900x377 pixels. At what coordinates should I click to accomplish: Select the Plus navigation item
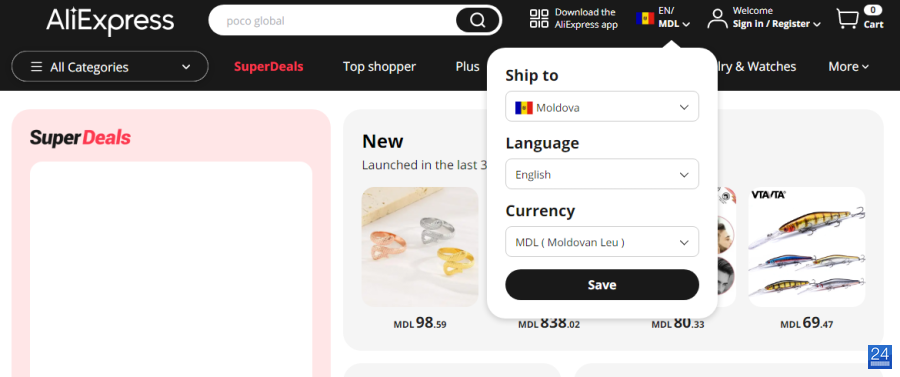(x=467, y=67)
